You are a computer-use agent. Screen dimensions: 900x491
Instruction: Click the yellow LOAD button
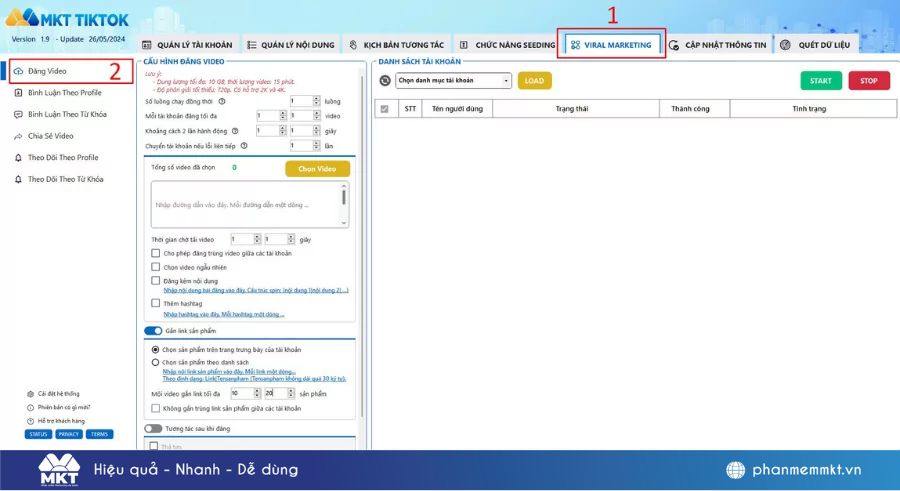point(534,81)
